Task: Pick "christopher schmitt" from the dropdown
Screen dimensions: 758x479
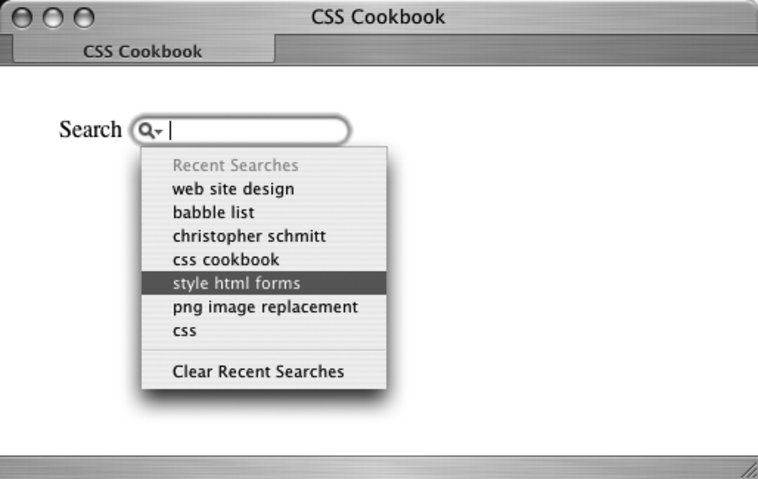Action: 249,236
